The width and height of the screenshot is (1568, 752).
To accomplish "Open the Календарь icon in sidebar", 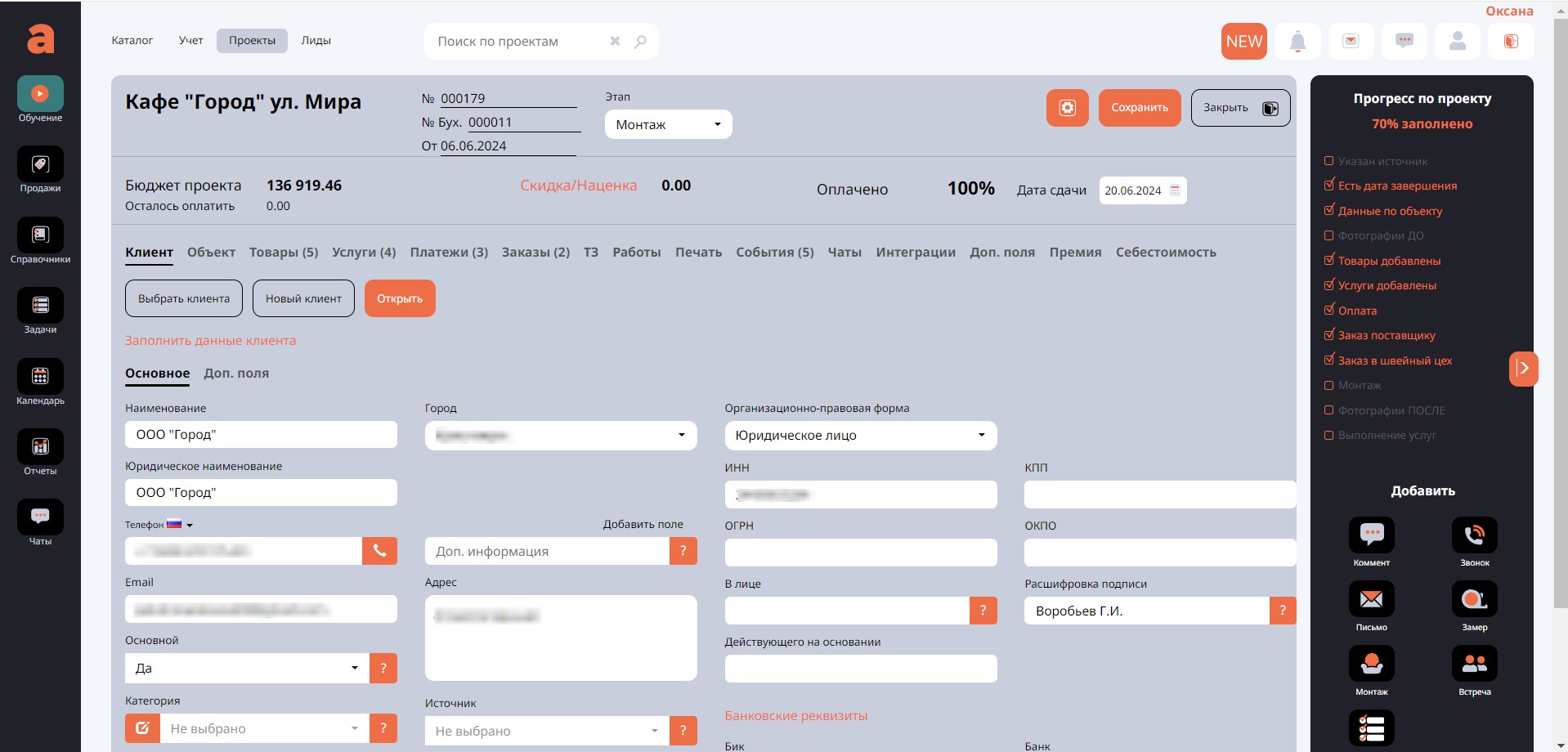I will pos(40,377).
